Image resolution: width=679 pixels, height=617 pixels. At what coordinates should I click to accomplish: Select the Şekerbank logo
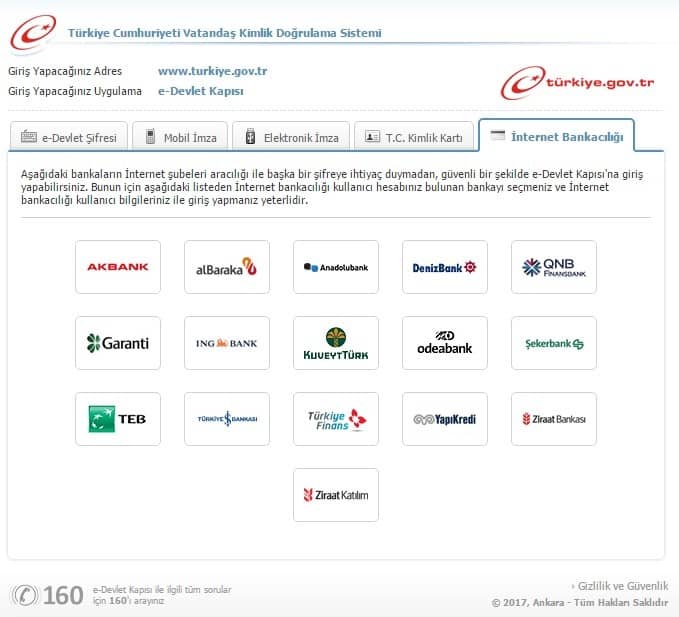(x=554, y=343)
